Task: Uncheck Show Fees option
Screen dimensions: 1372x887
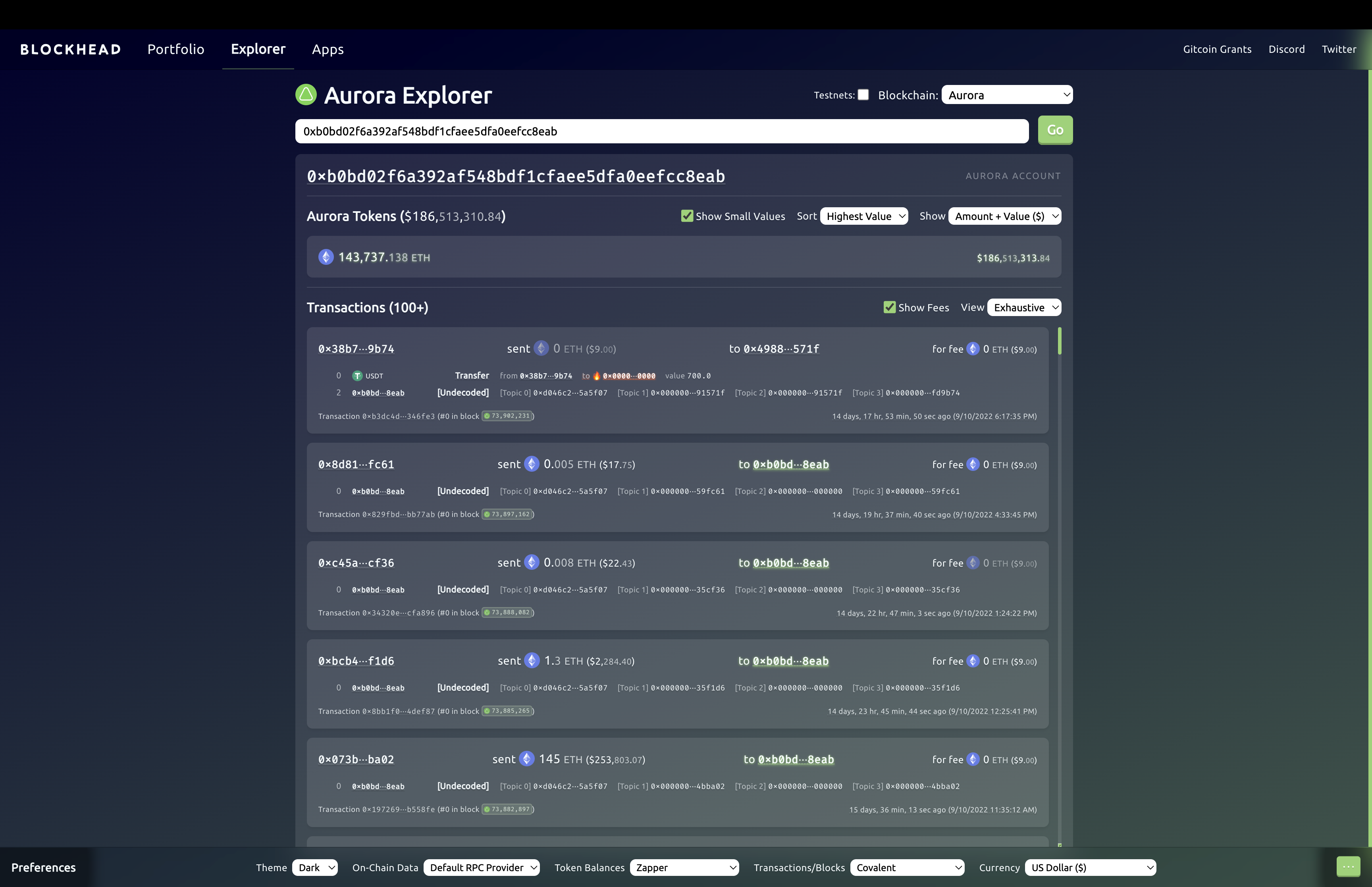Action: tap(890, 308)
